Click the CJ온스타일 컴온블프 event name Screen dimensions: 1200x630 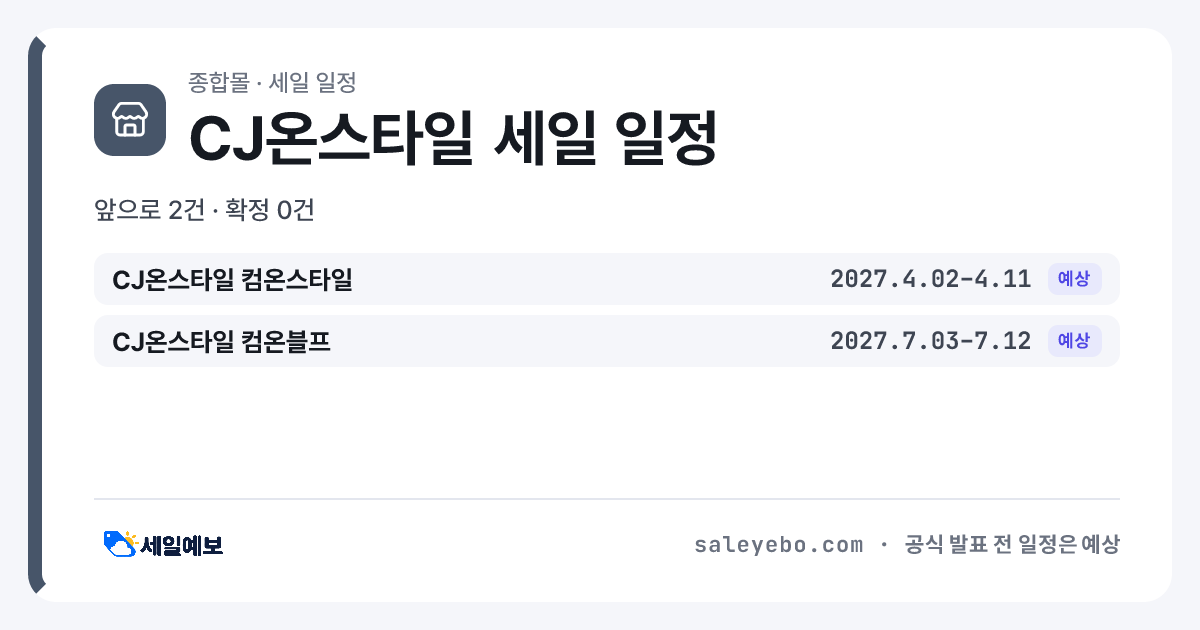[x=221, y=341]
